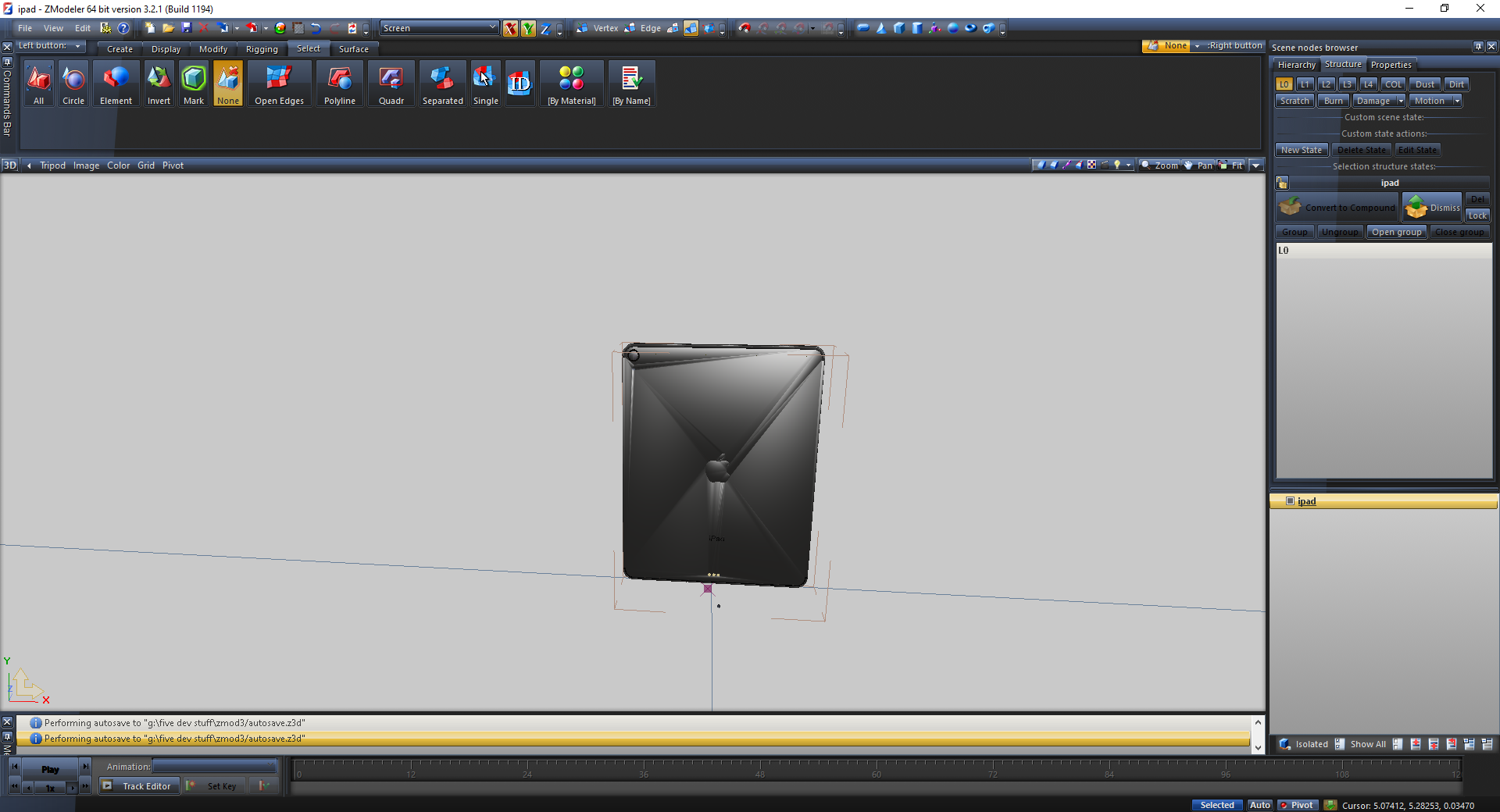Switch to the Hierarchy tab
Screen dimensions: 1500x812
click(1296, 65)
